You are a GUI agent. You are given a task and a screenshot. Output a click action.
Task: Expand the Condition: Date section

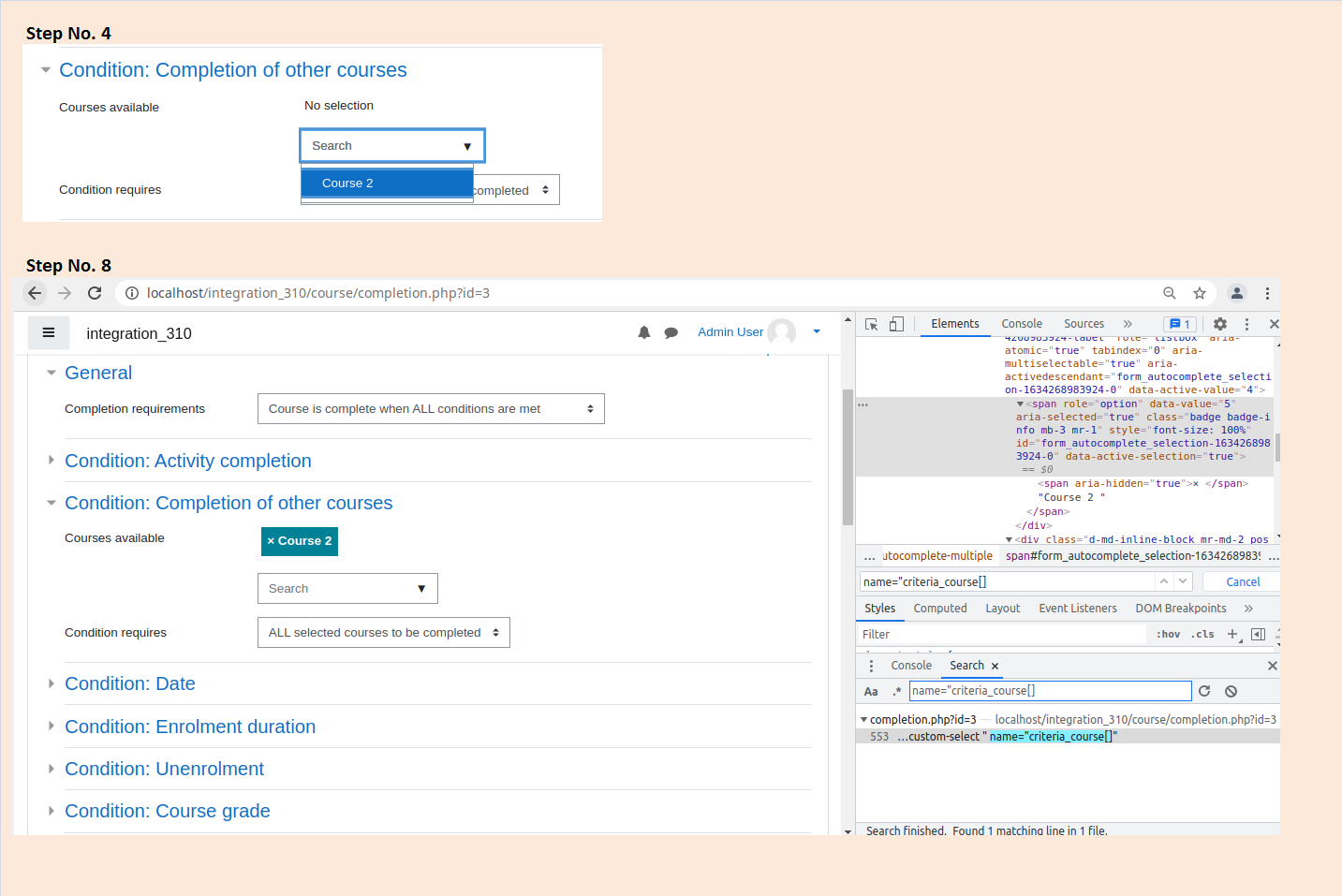(52, 683)
